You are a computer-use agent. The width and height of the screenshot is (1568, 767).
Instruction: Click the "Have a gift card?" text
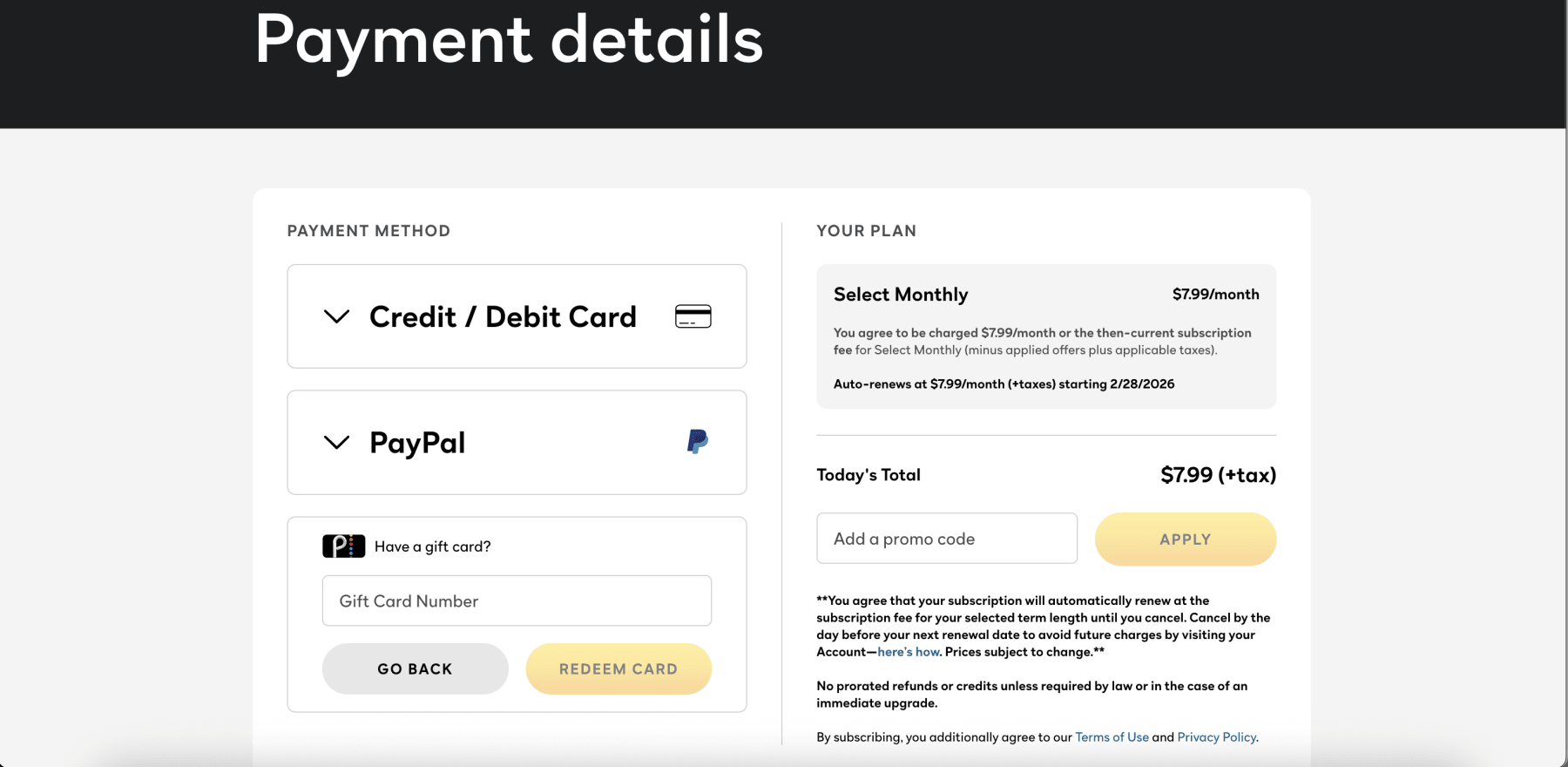(x=433, y=546)
